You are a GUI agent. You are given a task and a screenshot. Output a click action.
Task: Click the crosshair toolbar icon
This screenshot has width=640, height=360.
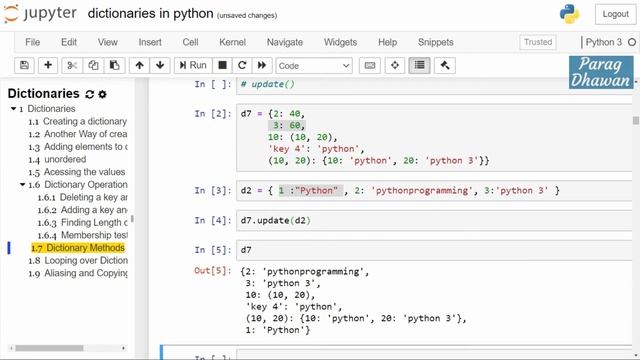[x=395, y=65]
